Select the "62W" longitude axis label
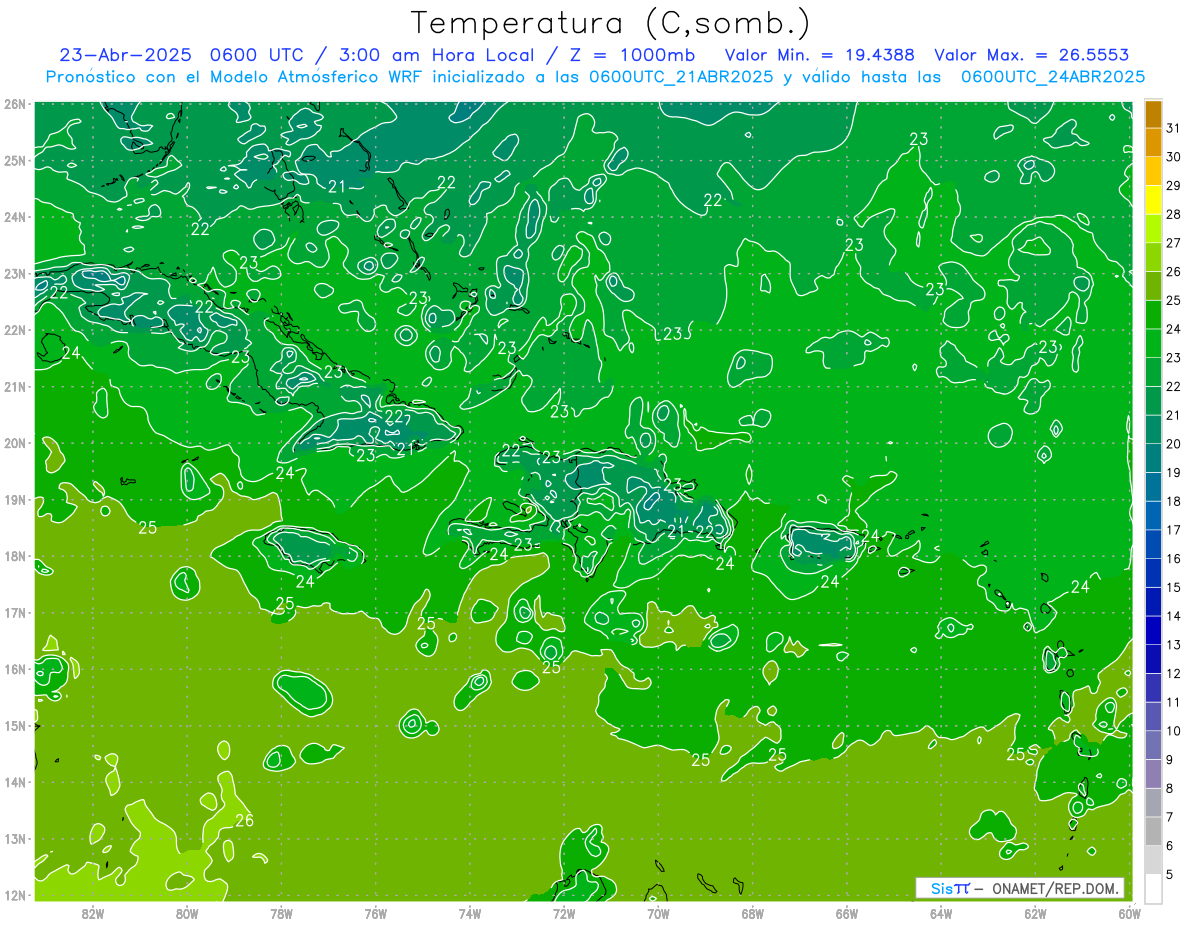Screen dimensions: 1200x927 (1035, 913)
